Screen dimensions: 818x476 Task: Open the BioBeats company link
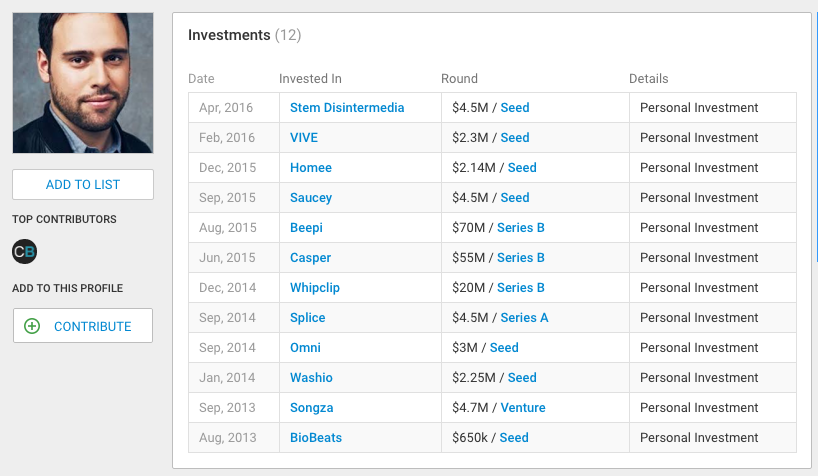point(316,438)
